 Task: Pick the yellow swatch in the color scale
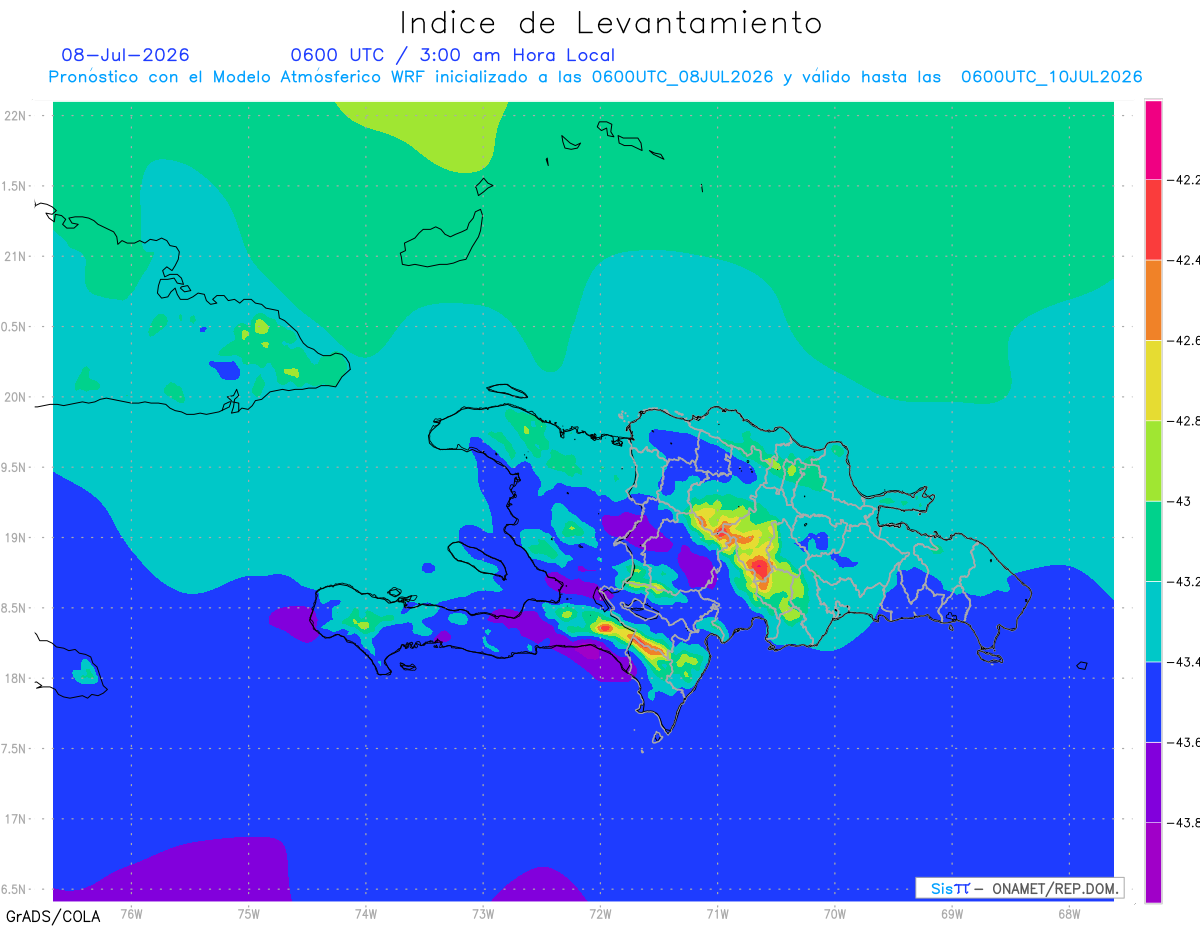1153,380
